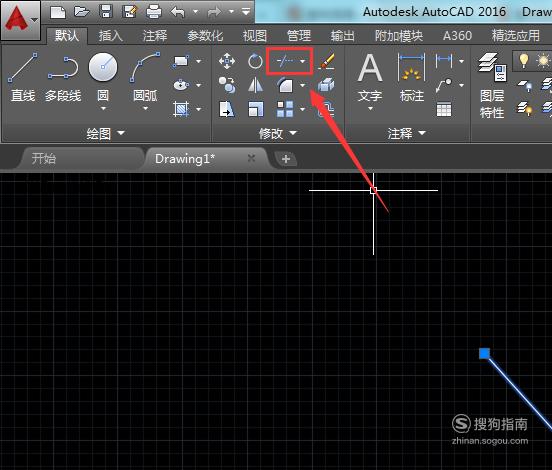This screenshot has width=552, height=470.
Task: Switch to the 默认 ribbon tab
Action: (67, 36)
